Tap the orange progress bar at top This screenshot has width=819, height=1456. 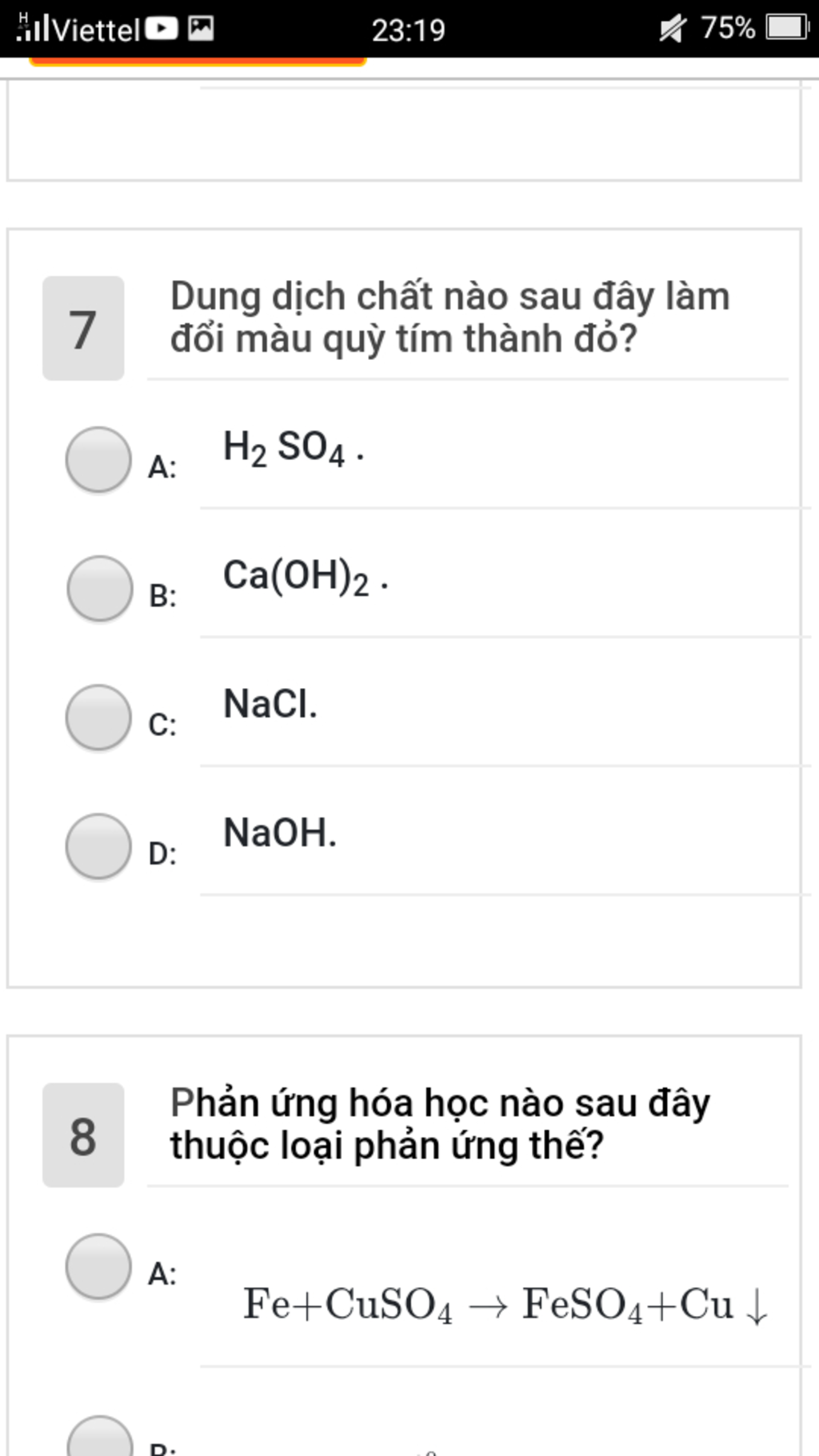[198, 61]
